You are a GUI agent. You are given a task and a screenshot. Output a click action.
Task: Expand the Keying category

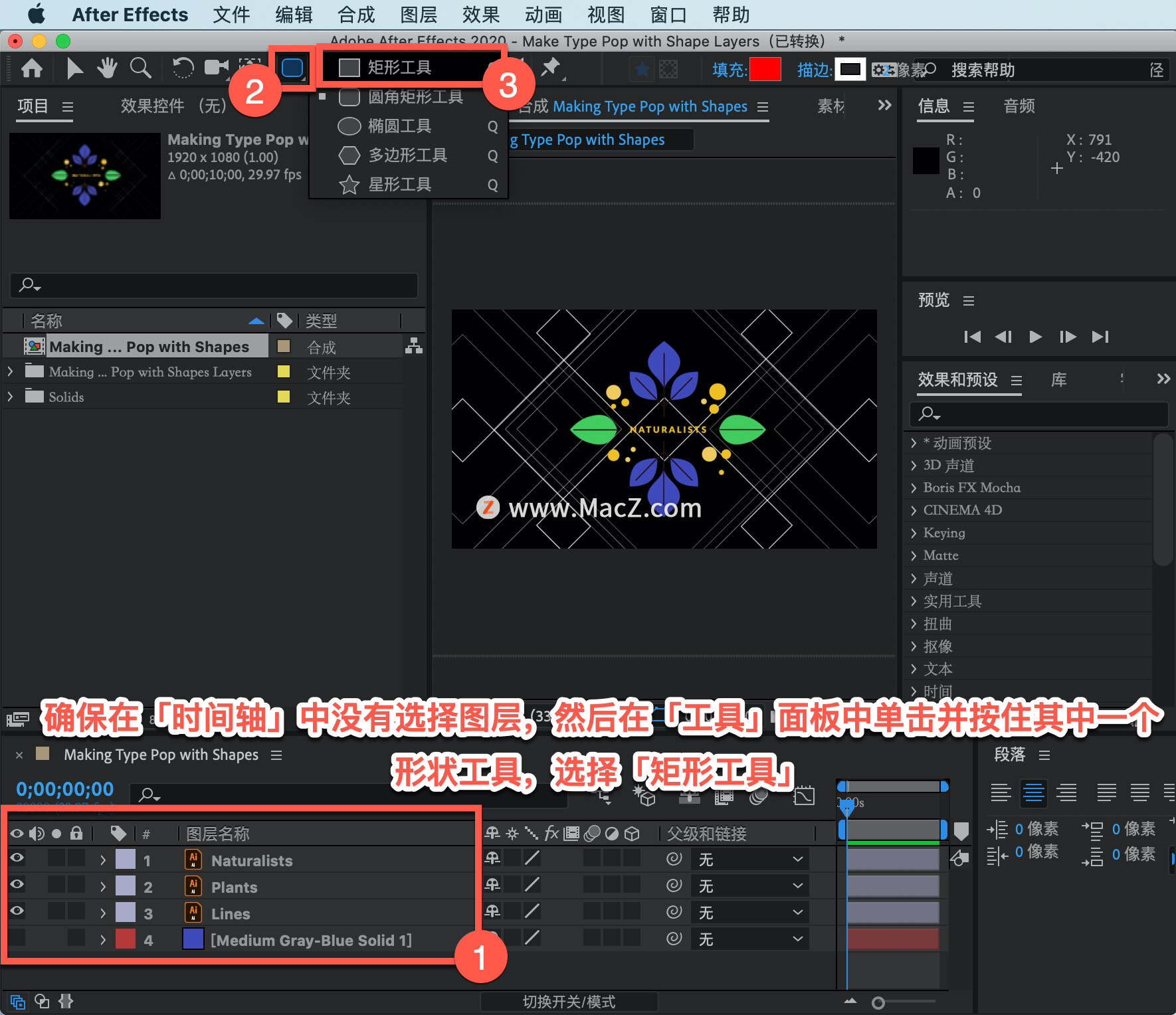914,533
